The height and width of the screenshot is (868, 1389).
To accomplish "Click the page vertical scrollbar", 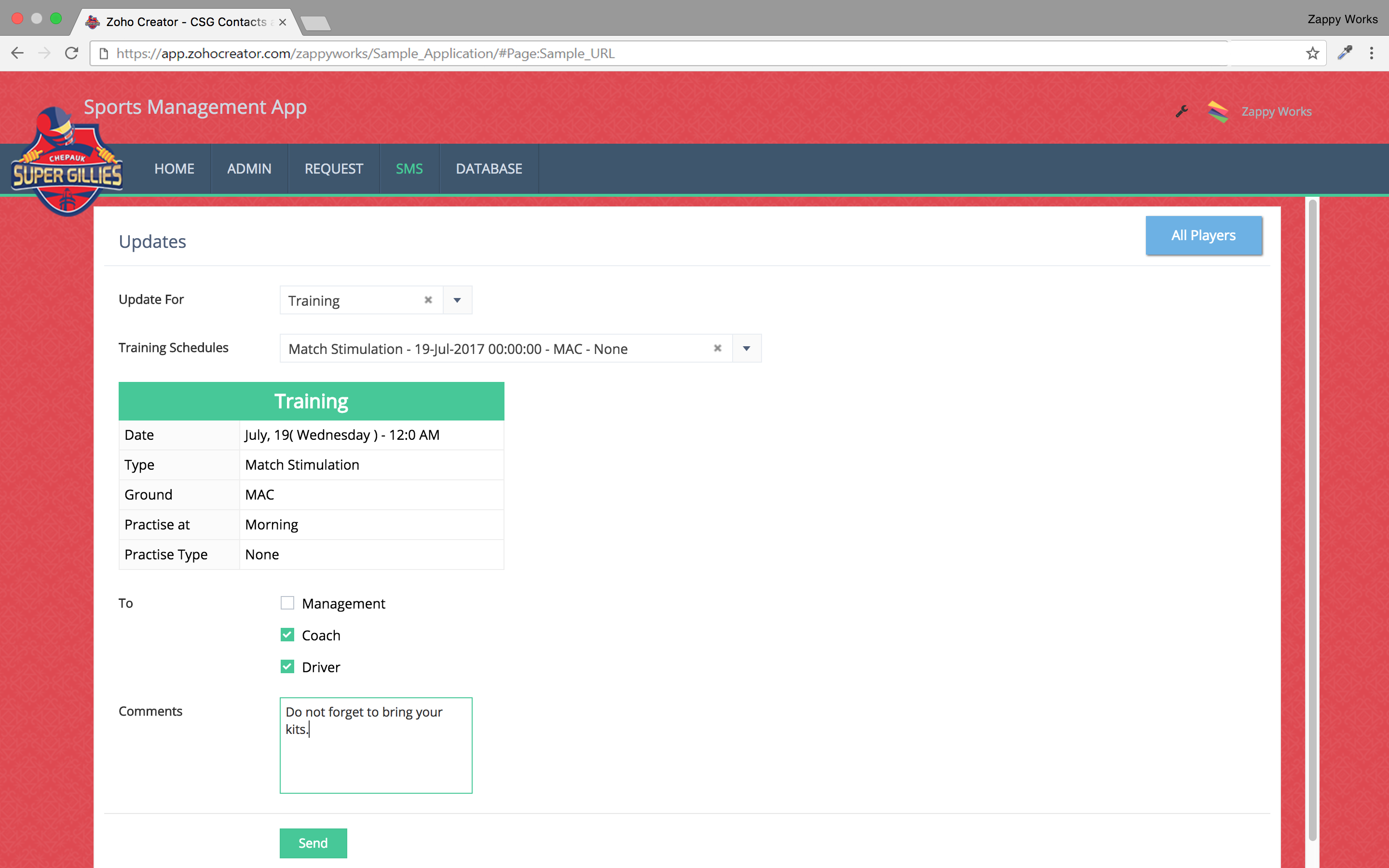I will [1312, 519].
